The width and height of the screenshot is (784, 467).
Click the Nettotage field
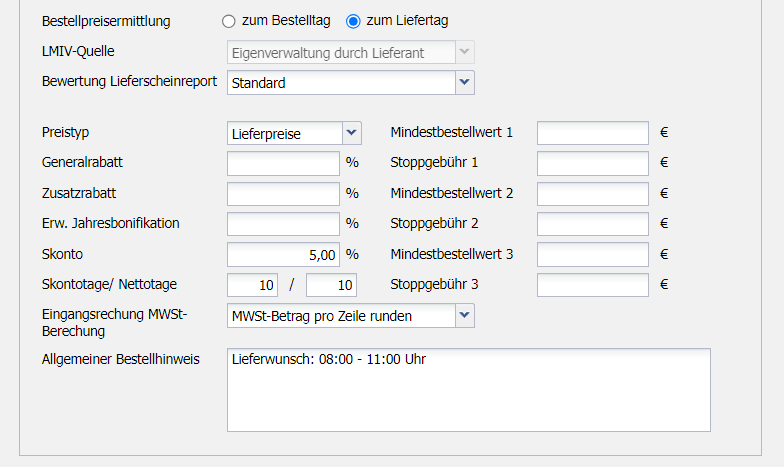(331, 286)
